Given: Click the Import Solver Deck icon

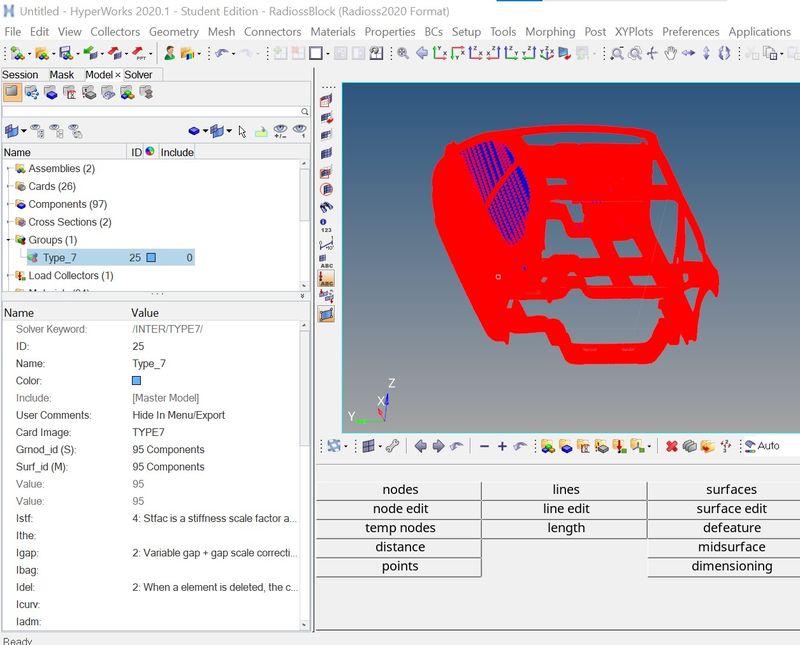Looking at the screenshot, I should click(91, 53).
